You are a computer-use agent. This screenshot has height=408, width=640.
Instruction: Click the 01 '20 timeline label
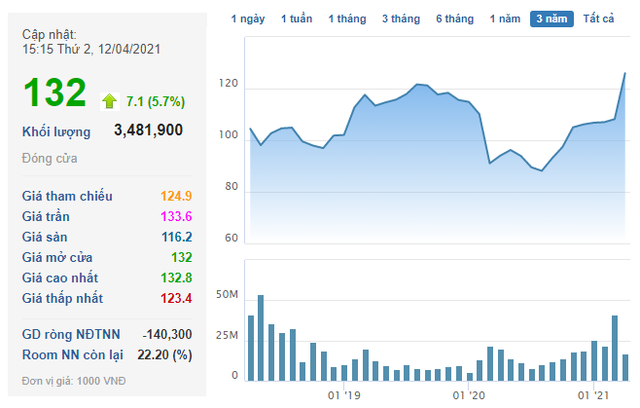click(x=468, y=395)
